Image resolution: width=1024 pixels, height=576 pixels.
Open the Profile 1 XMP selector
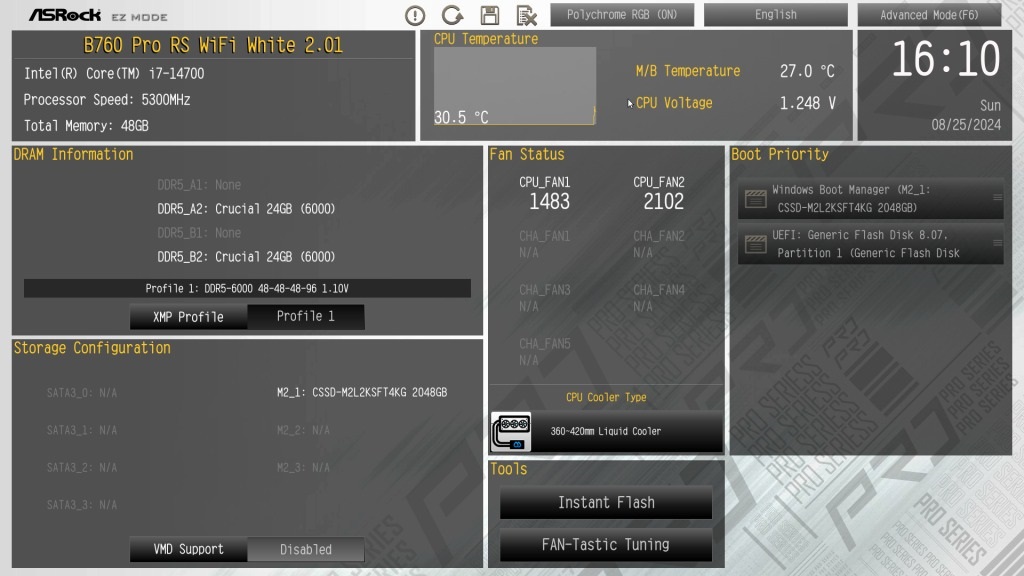(306, 317)
